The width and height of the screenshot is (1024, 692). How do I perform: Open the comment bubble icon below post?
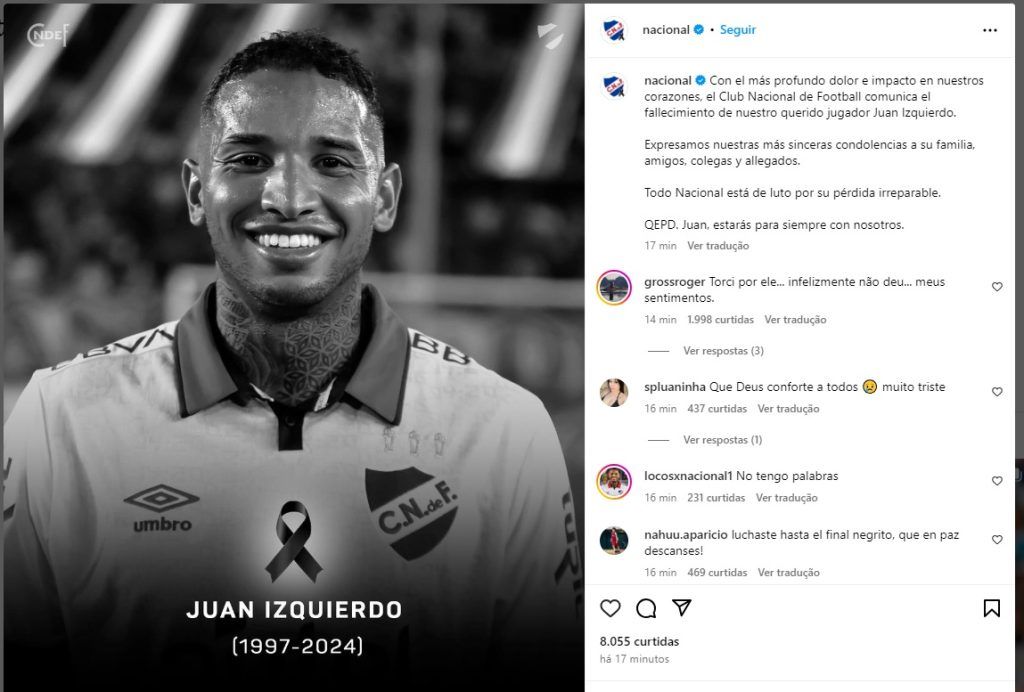(x=646, y=608)
